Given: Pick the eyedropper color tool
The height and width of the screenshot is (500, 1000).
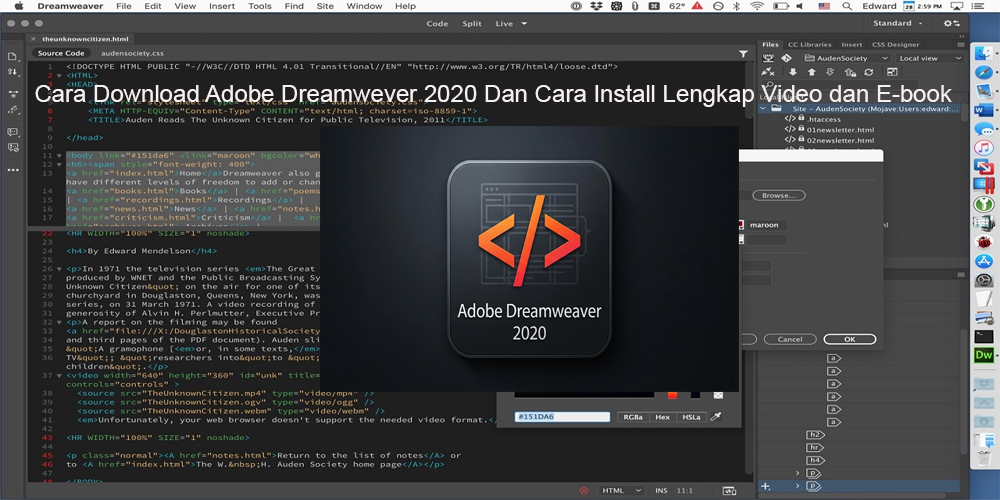Looking at the screenshot, I should [716, 416].
